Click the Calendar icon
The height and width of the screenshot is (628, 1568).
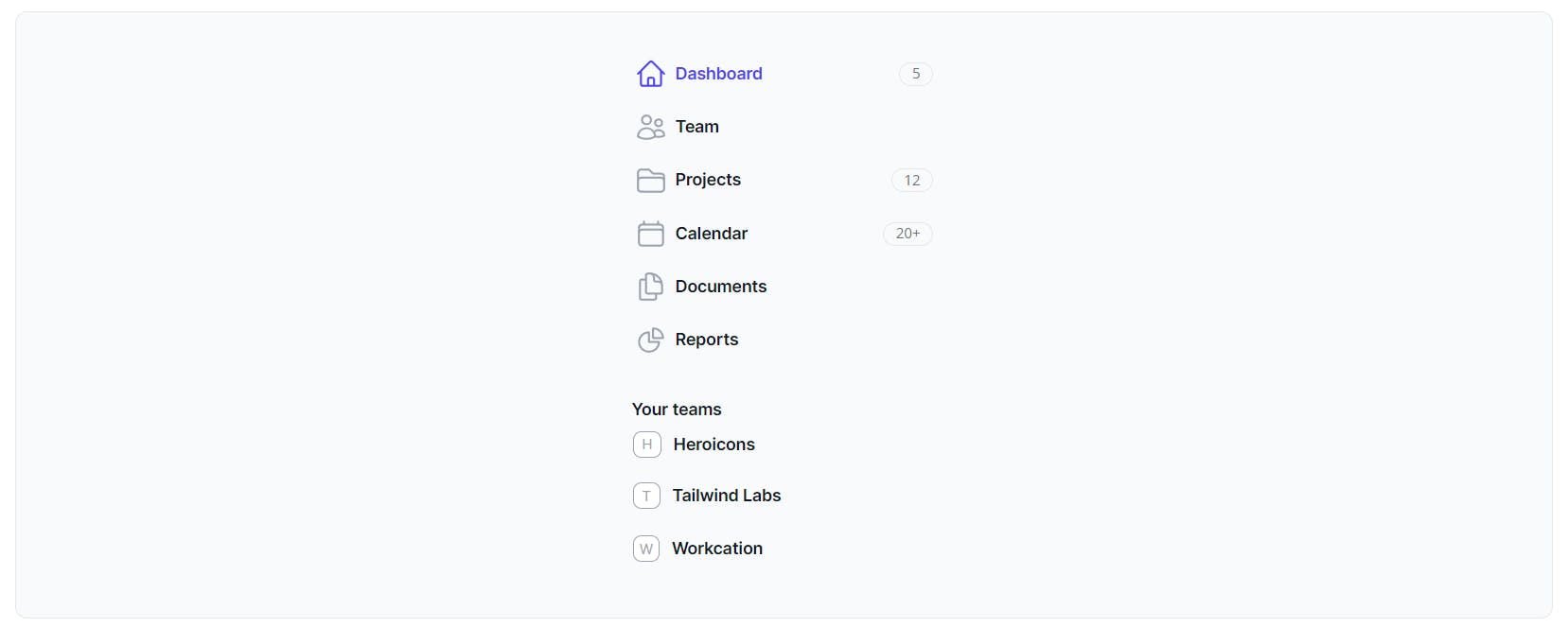[650, 234]
